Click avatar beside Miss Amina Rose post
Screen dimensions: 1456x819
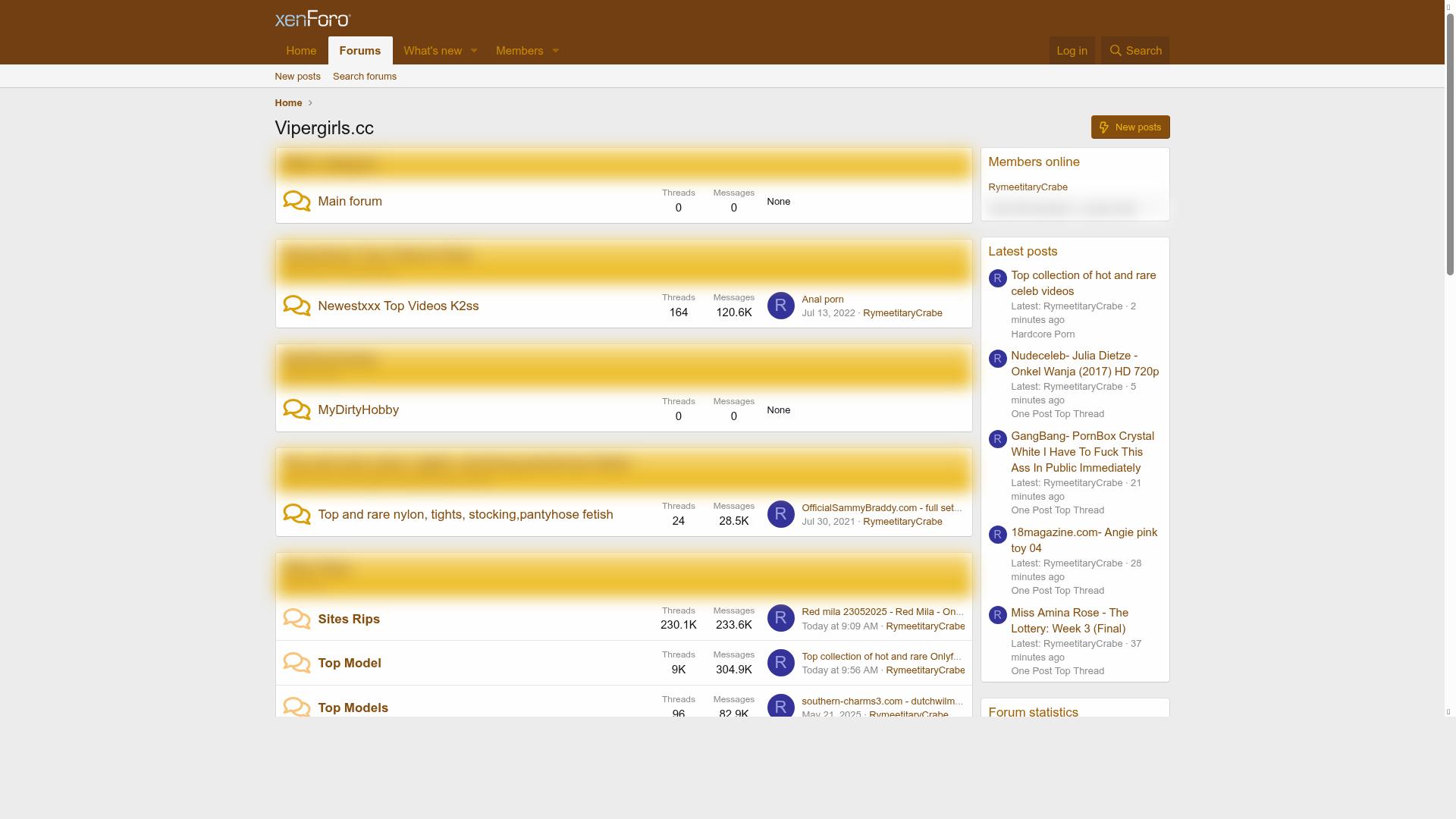pyautogui.click(x=997, y=615)
